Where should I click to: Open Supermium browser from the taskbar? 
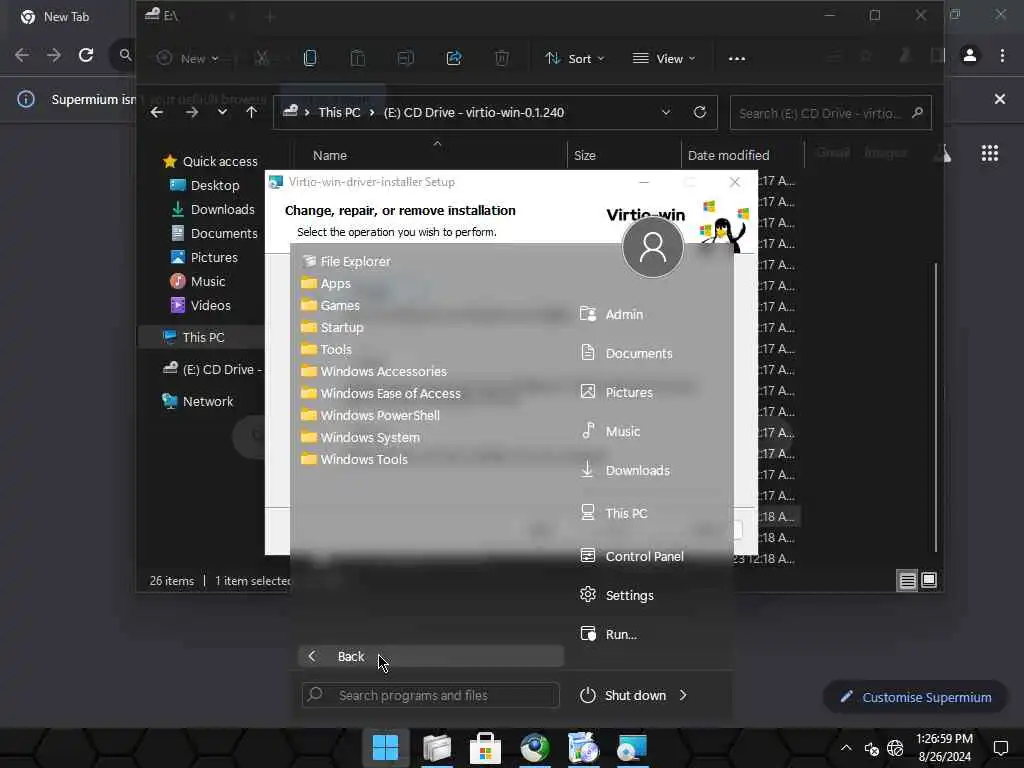[535, 748]
